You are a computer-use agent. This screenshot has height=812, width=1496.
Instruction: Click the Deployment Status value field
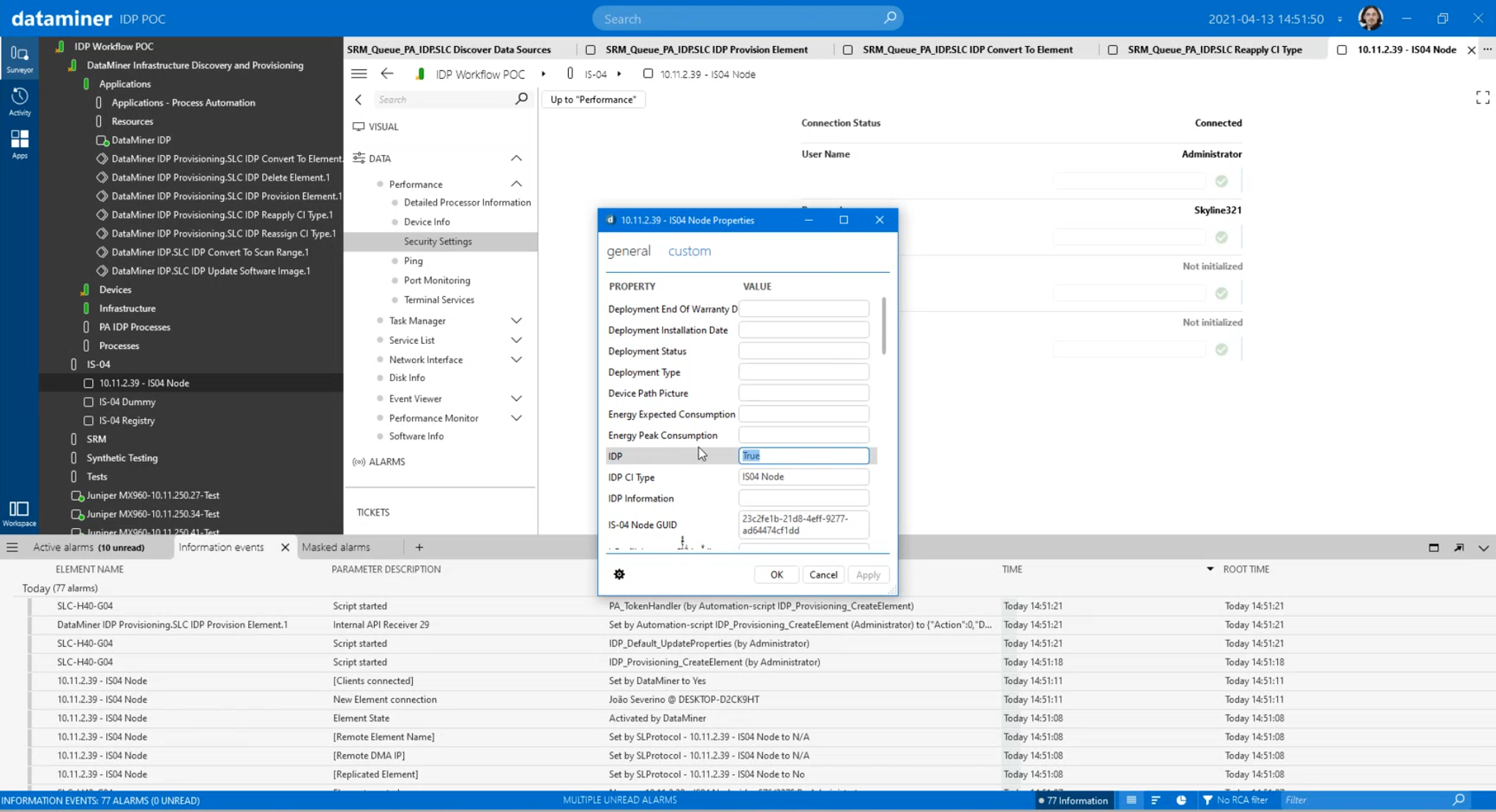(804, 351)
